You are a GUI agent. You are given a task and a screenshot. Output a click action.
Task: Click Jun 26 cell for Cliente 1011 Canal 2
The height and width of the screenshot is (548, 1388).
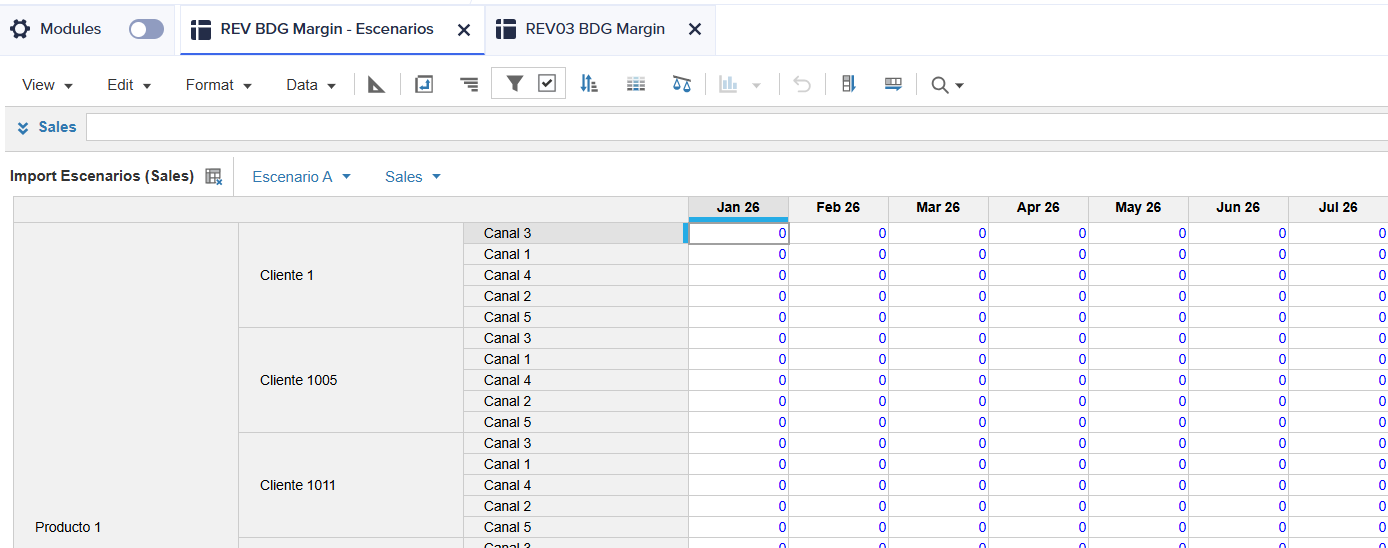1238,506
